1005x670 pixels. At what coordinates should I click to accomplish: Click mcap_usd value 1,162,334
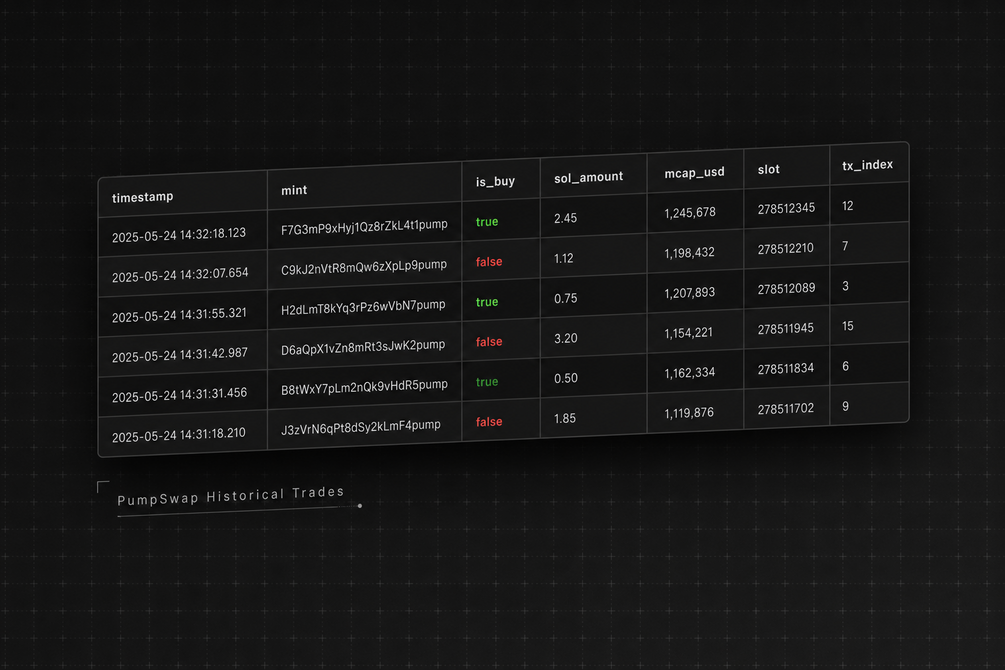coord(690,373)
